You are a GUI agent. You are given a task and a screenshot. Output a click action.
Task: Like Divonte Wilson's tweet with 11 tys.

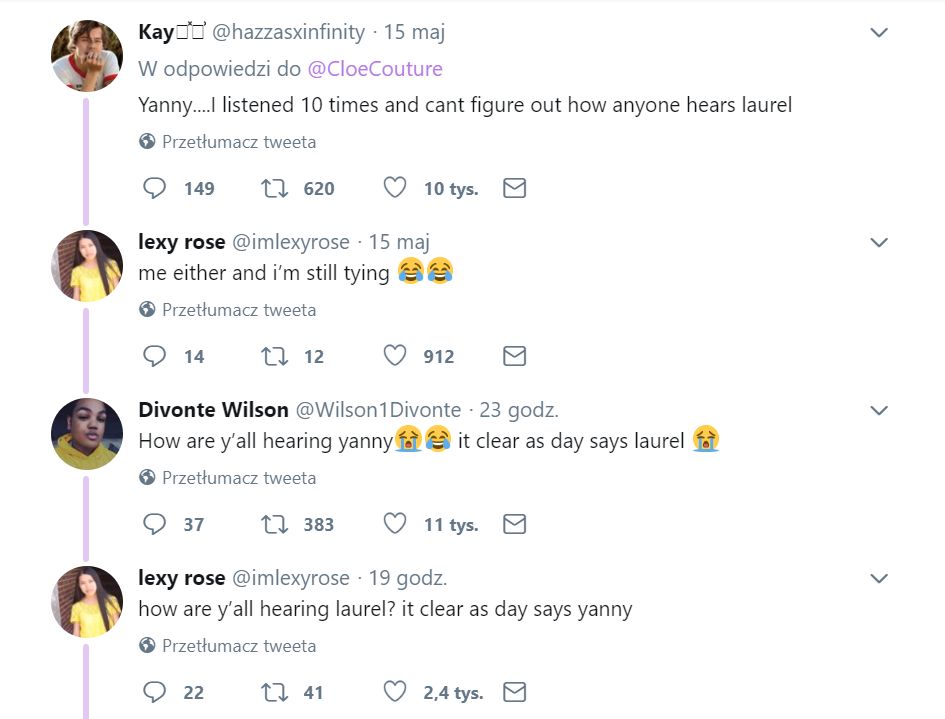(x=395, y=524)
